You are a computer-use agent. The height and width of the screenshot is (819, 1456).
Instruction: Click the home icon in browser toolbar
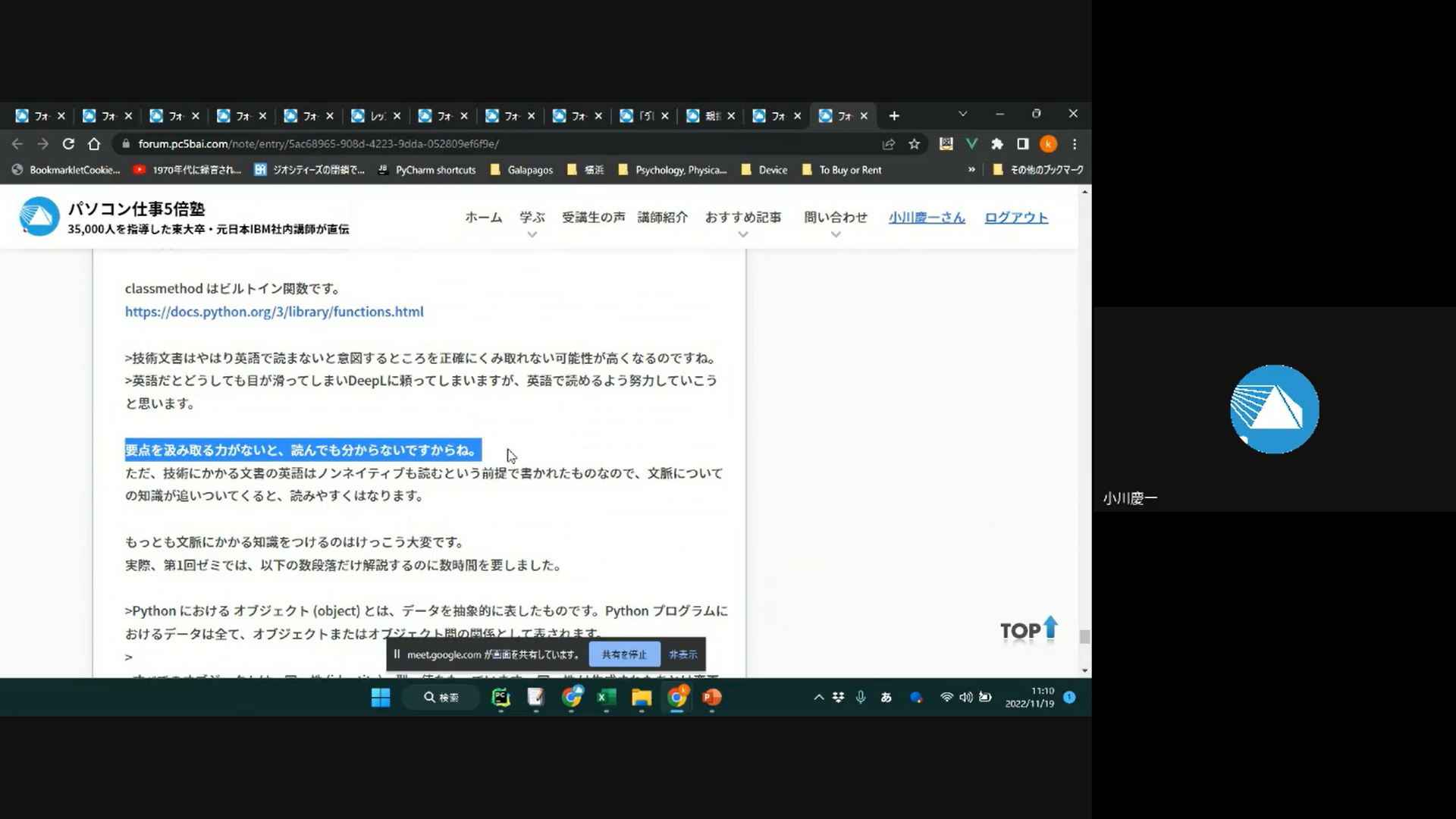tap(94, 144)
